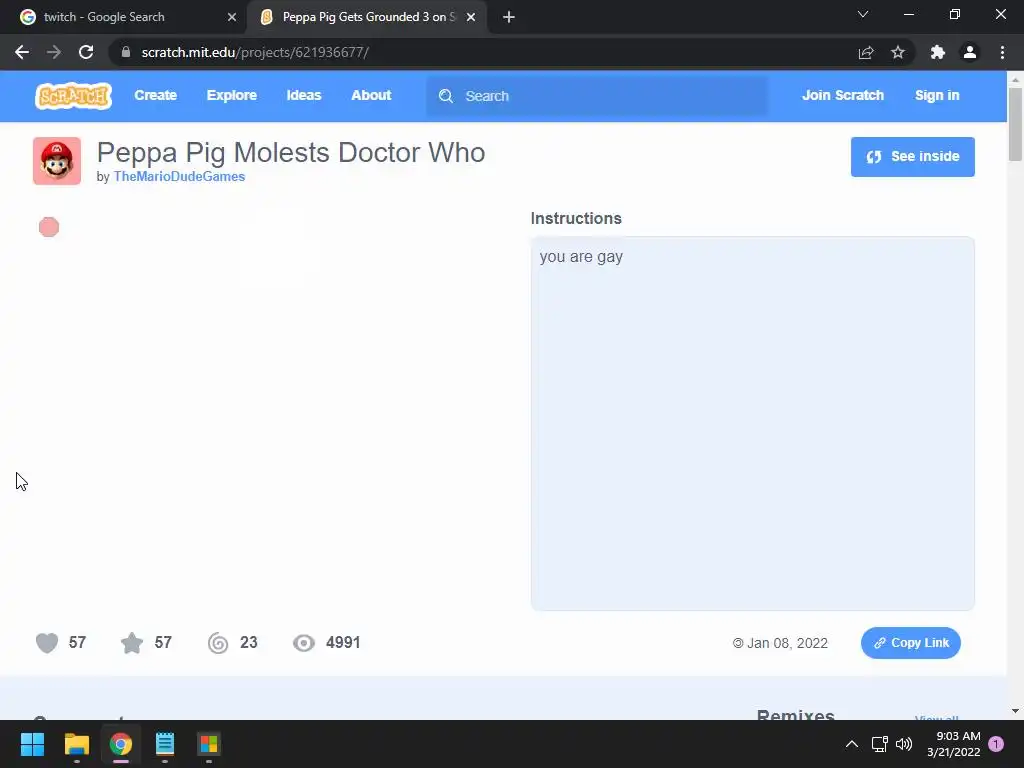Click the page vertical scrollbar thumb
1024x768 pixels.
click(1015, 124)
